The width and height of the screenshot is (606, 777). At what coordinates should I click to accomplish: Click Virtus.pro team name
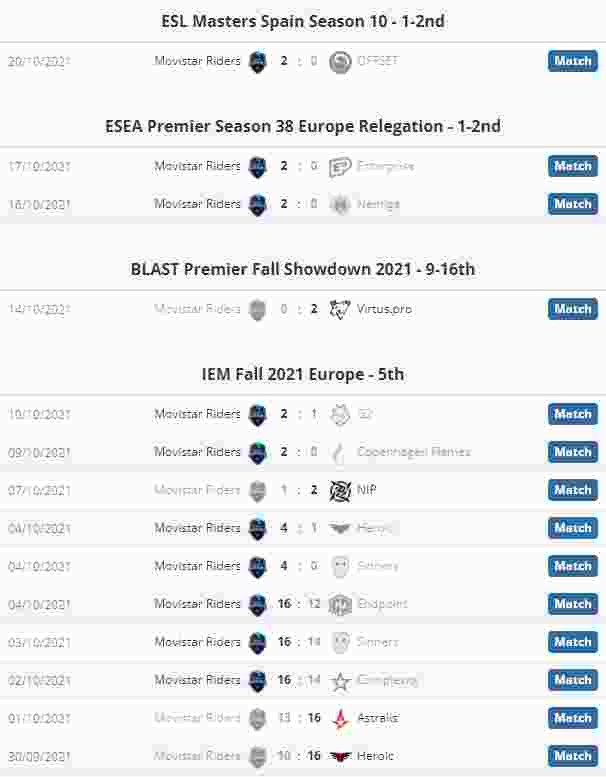pos(384,309)
